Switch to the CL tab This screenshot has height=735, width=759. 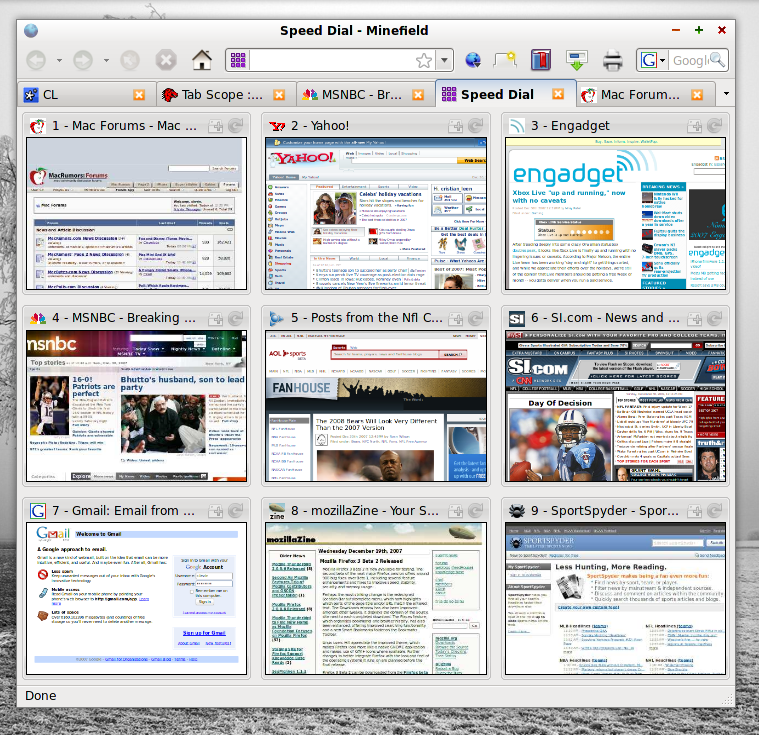click(87, 94)
